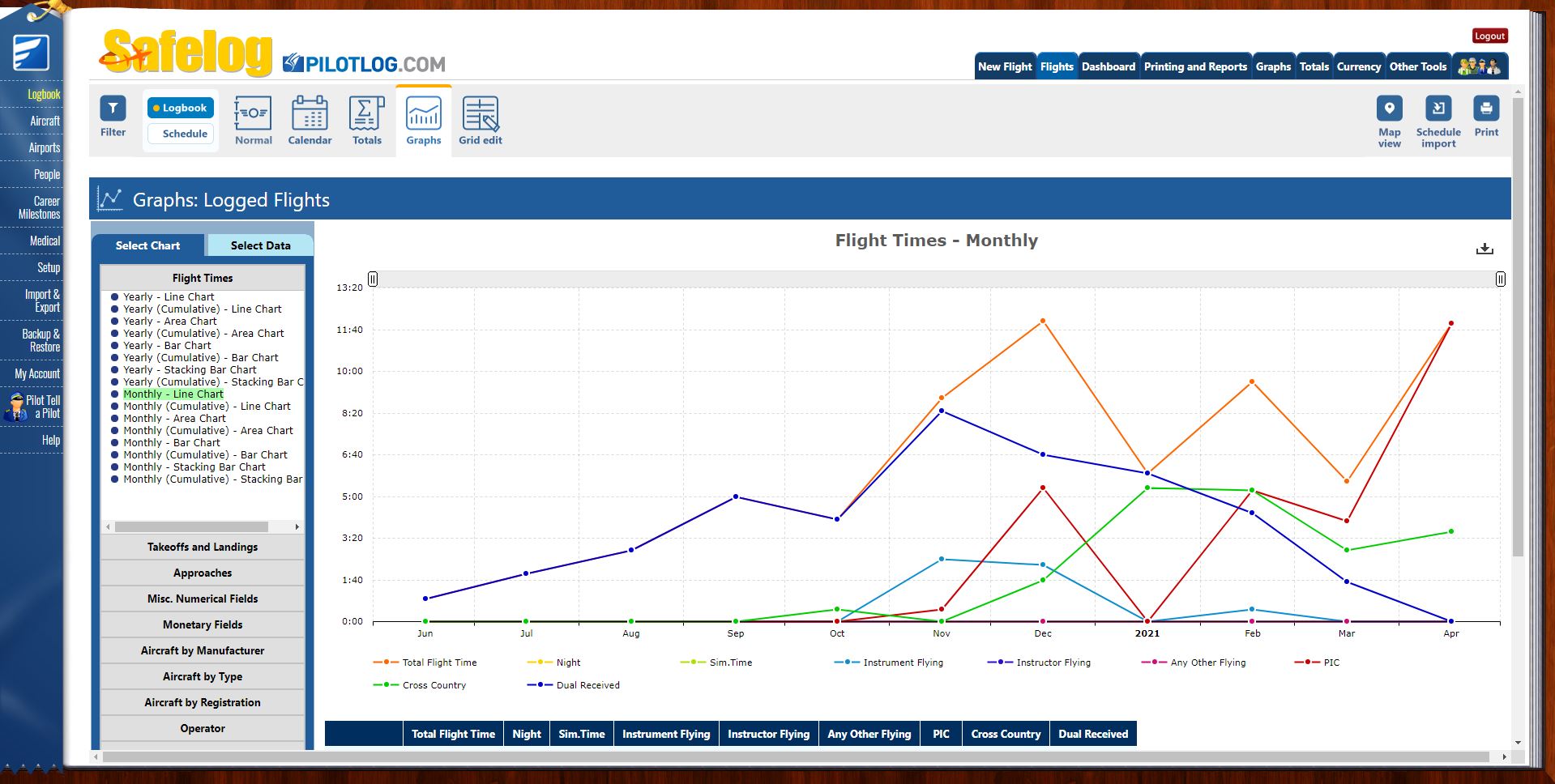Open Map view of flights
The height and width of the screenshot is (784, 1555).
pos(1389,118)
